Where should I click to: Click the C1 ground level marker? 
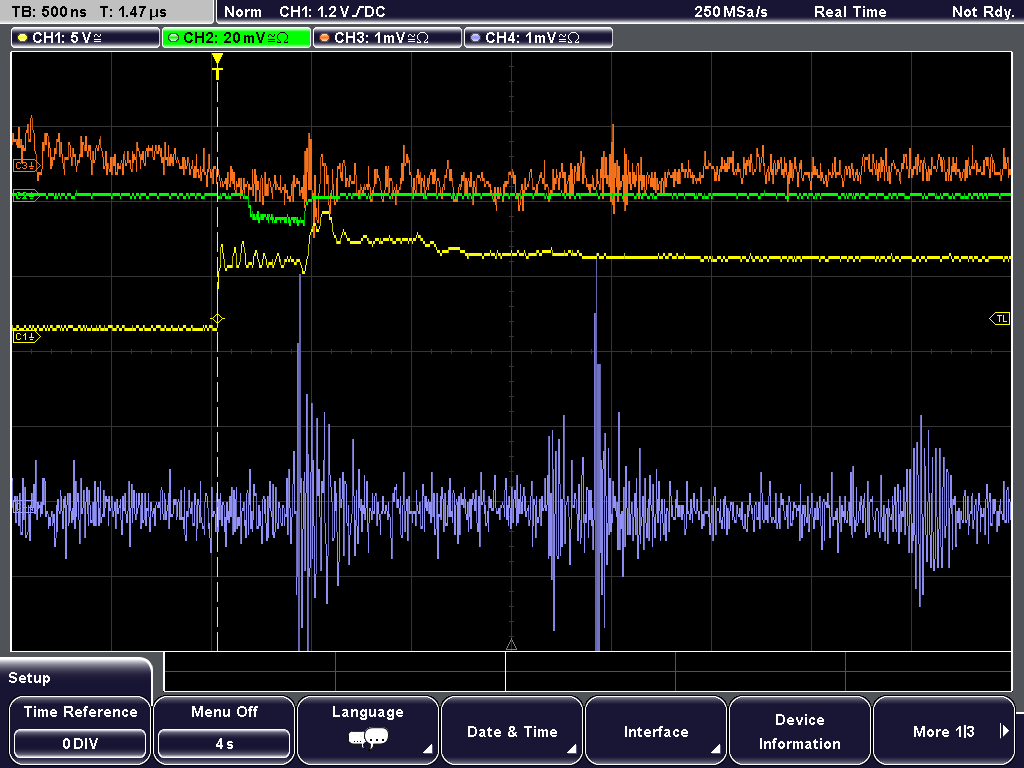(26, 337)
